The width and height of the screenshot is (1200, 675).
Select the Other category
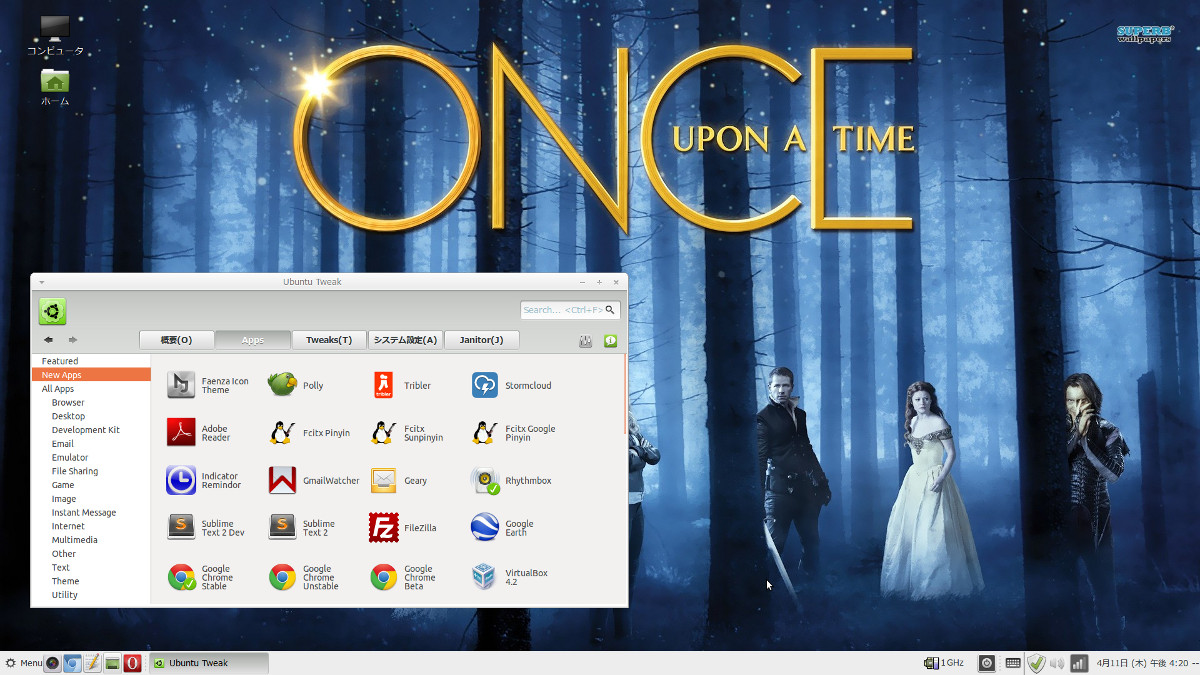coord(91,554)
